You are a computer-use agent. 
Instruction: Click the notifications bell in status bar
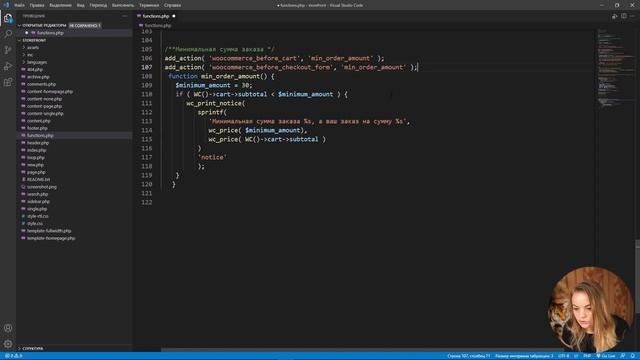pyautogui.click(x=633, y=356)
